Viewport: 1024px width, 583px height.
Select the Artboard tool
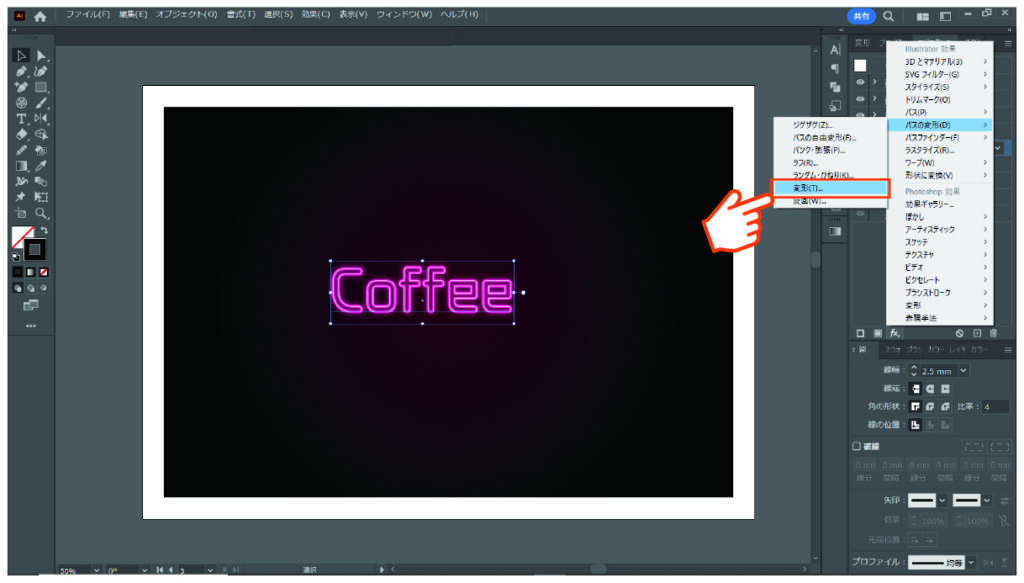(21, 213)
